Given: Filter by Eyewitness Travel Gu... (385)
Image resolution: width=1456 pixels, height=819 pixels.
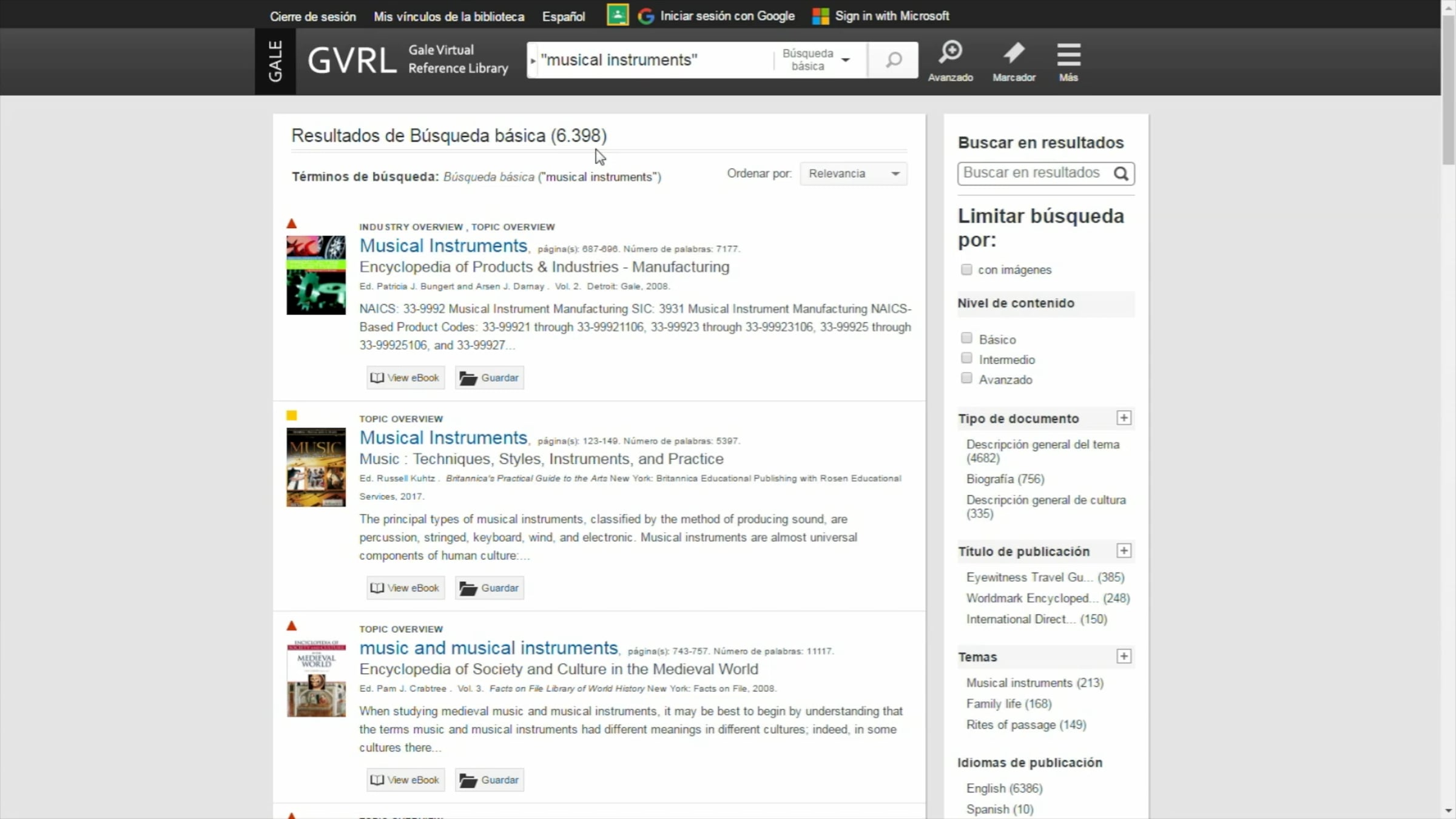Looking at the screenshot, I should [x=1045, y=578].
